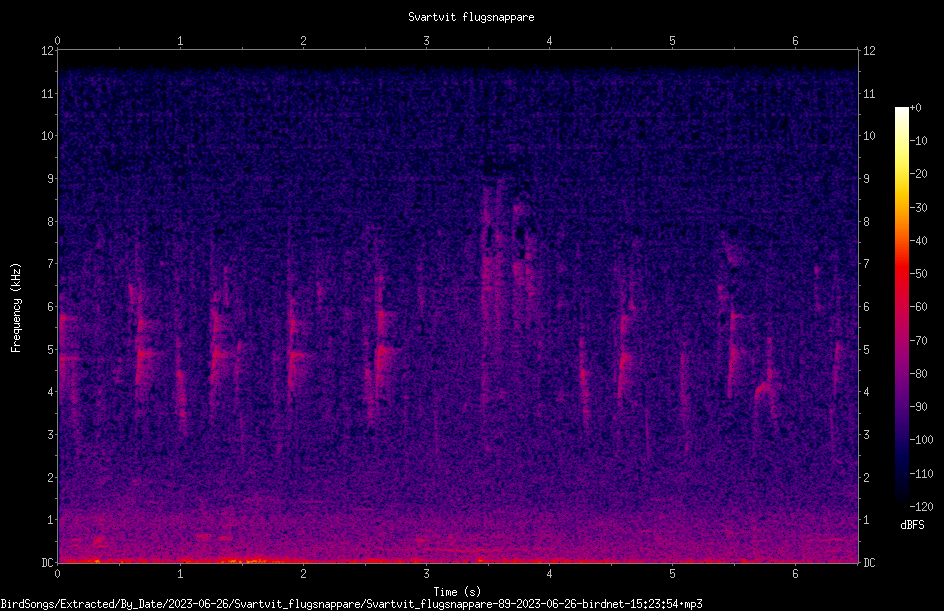Click '3' on the top time axis
The image size is (944, 611).
tap(426, 41)
